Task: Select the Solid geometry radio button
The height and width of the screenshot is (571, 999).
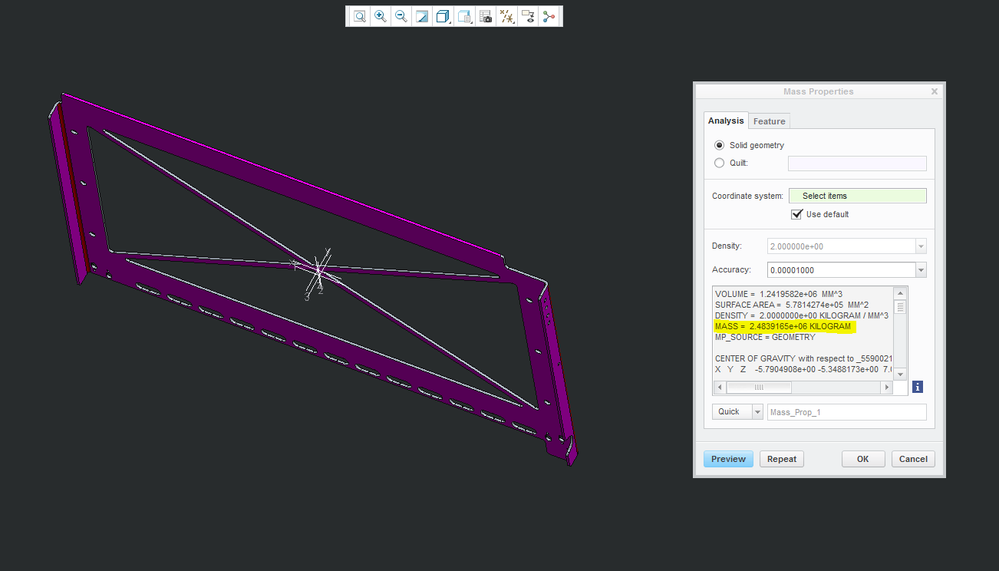Action: [719, 146]
